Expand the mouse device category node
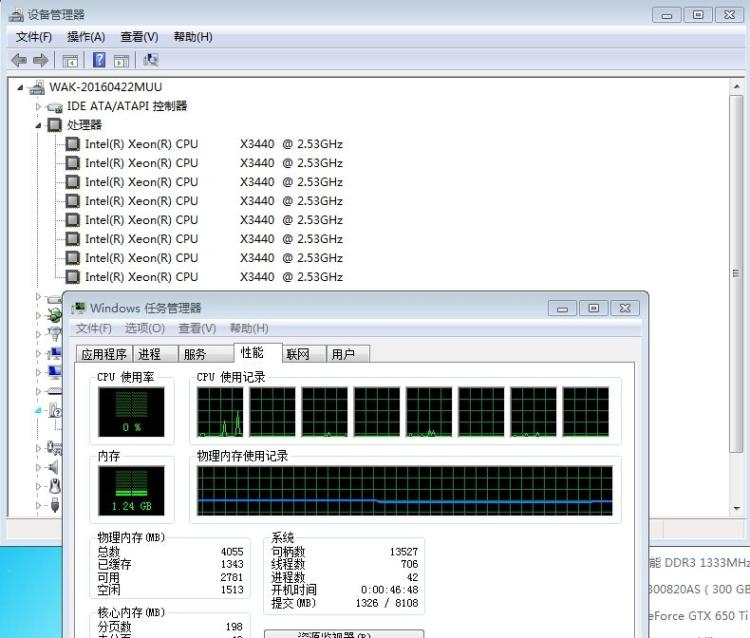The width and height of the screenshot is (750, 638). pos(38,486)
